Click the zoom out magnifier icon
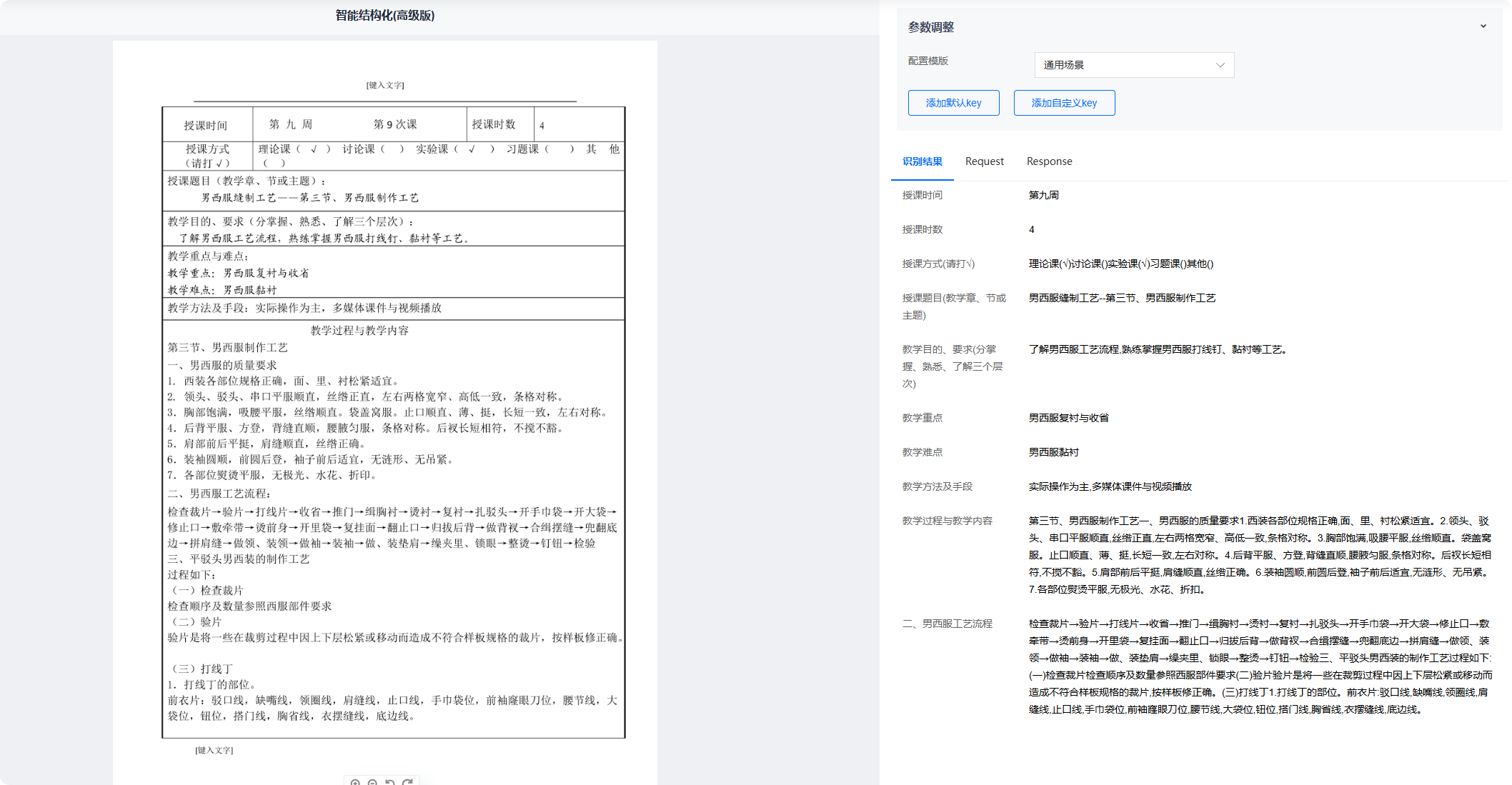Screen dimensions: 1512x785 (372, 782)
